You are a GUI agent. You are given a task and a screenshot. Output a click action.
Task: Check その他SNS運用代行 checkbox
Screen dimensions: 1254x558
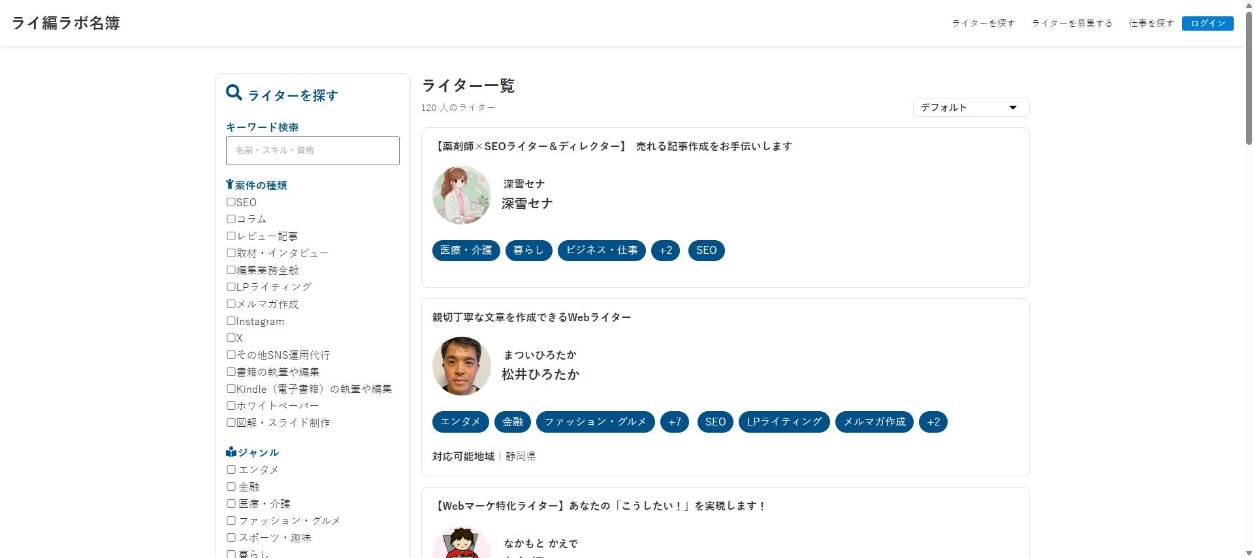(231, 355)
